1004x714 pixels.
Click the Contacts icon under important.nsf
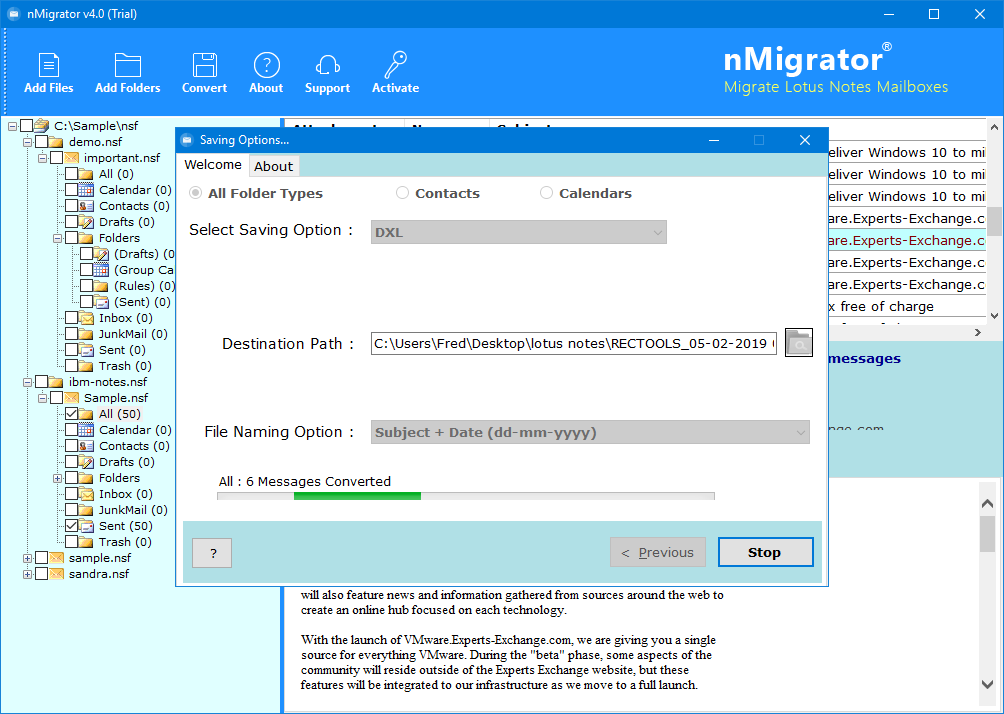[x=86, y=206]
